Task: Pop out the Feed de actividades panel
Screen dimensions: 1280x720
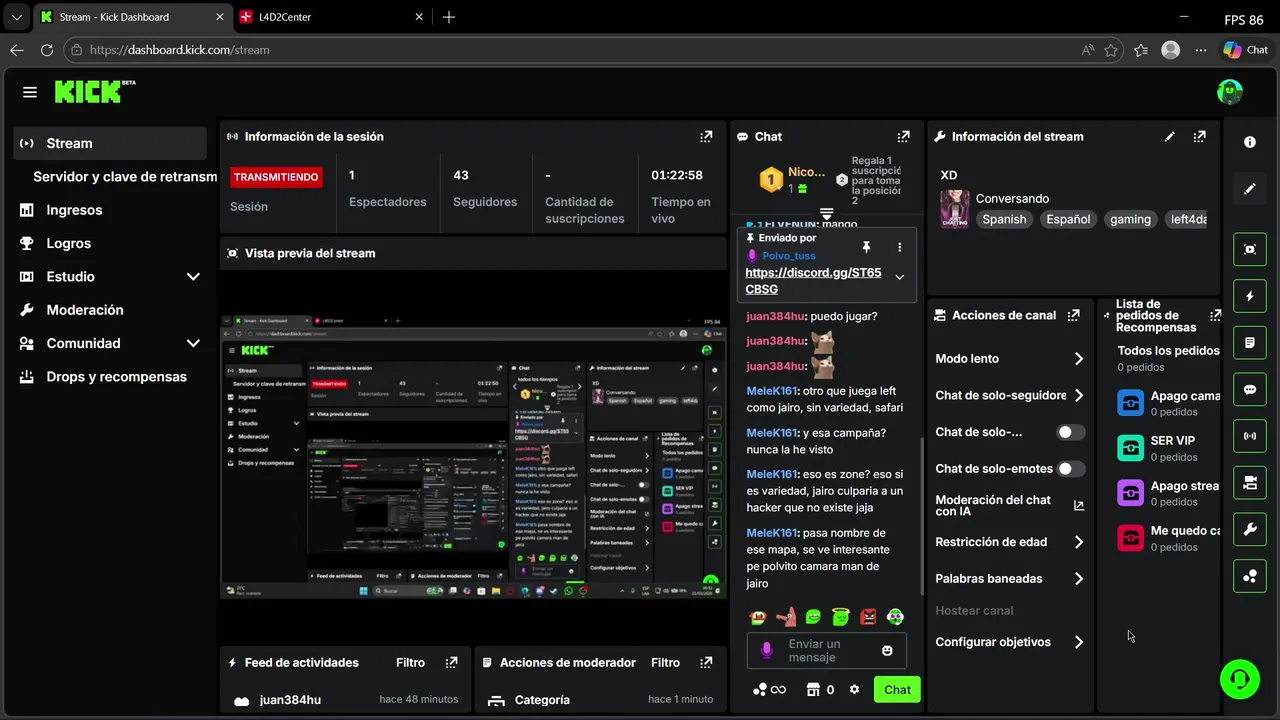Action: [452, 662]
